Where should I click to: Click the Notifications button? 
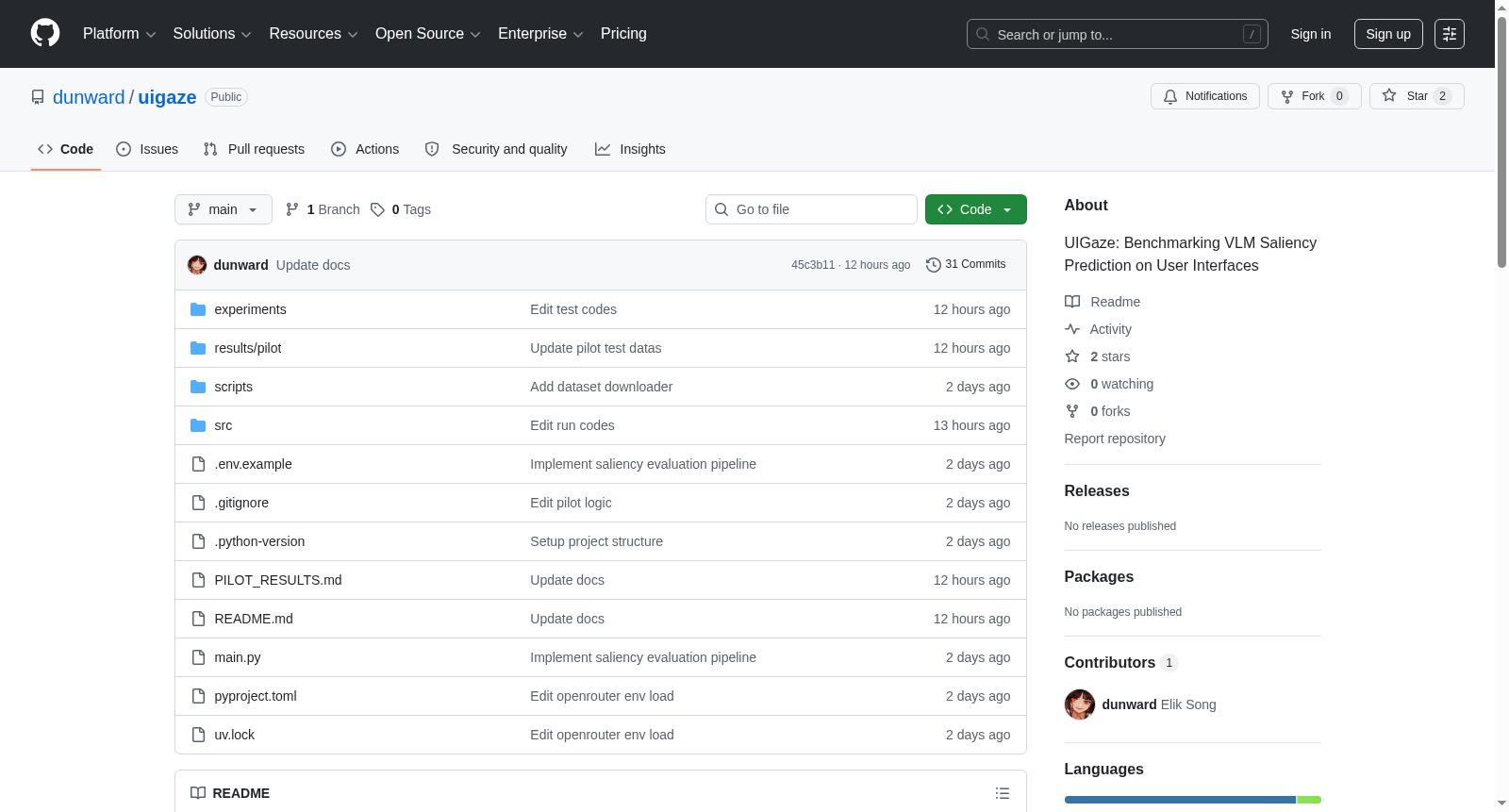[1205, 96]
